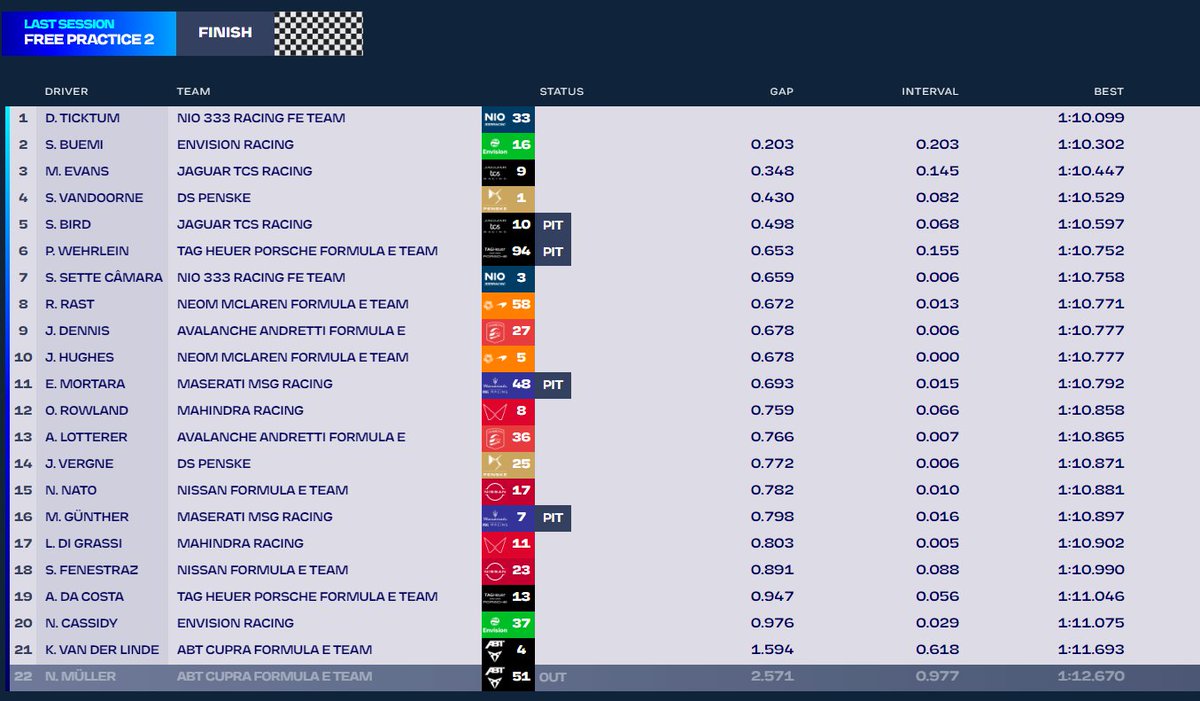The height and width of the screenshot is (701, 1200).
Task: Select driver J. DENNIS
Action: pyautogui.click(x=77, y=330)
